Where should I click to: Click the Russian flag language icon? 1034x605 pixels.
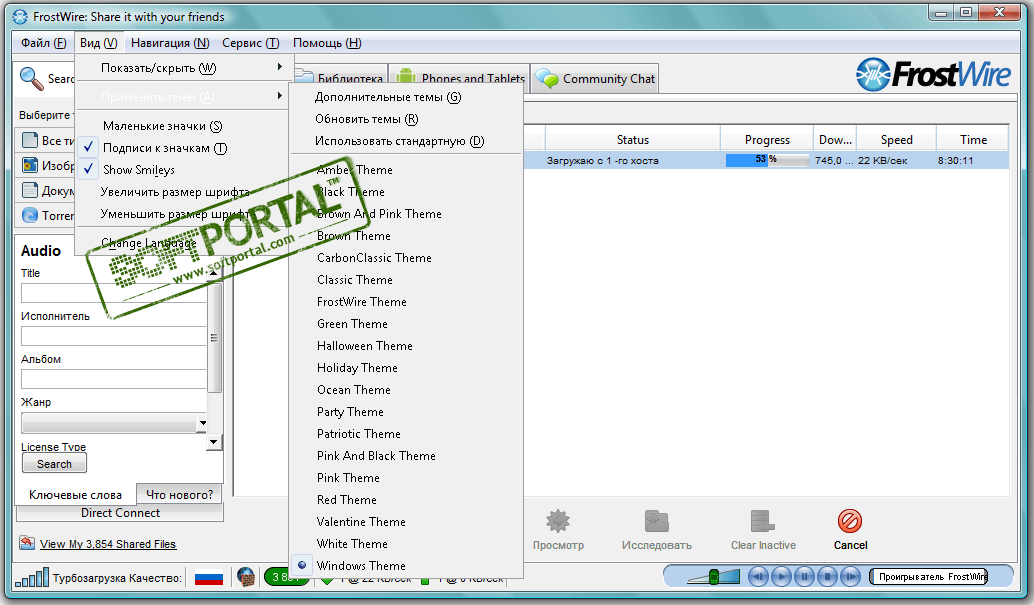(209, 578)
